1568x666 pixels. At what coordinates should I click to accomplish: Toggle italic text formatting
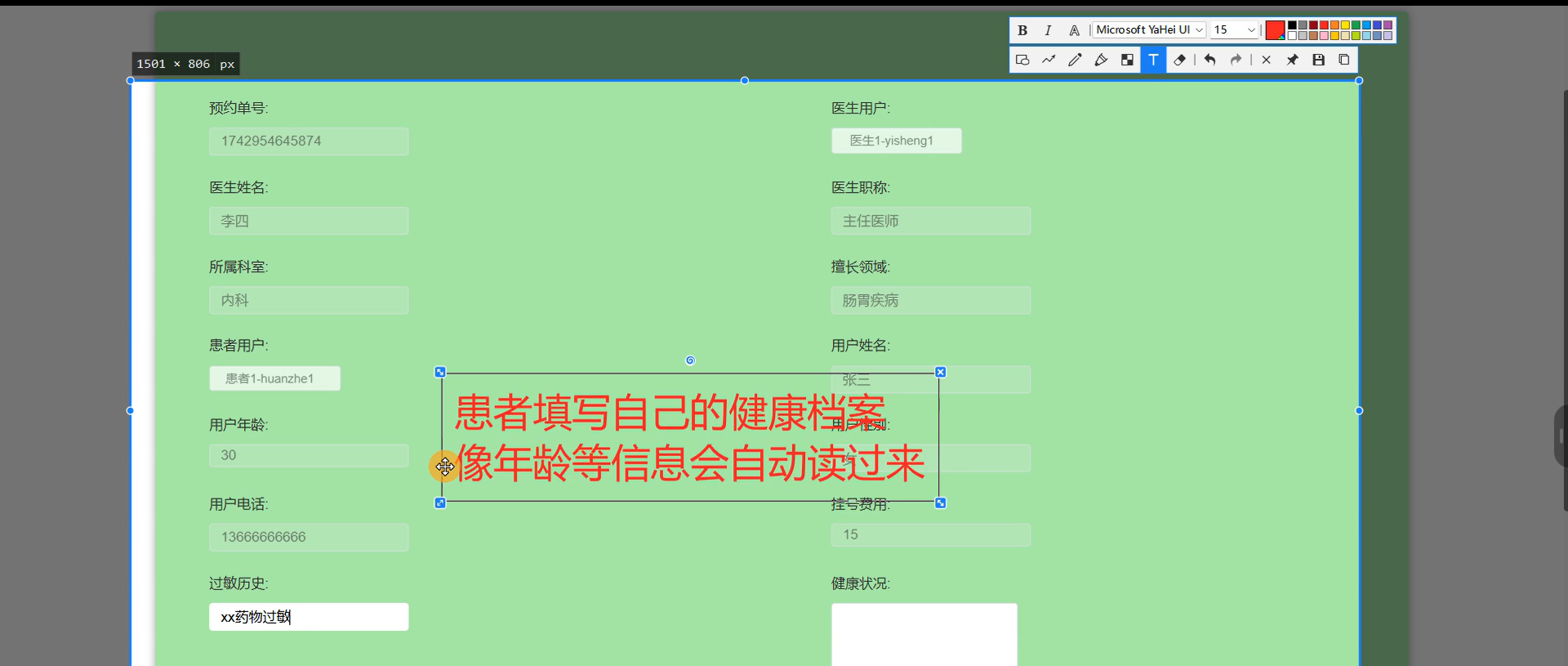[1048, 30]
